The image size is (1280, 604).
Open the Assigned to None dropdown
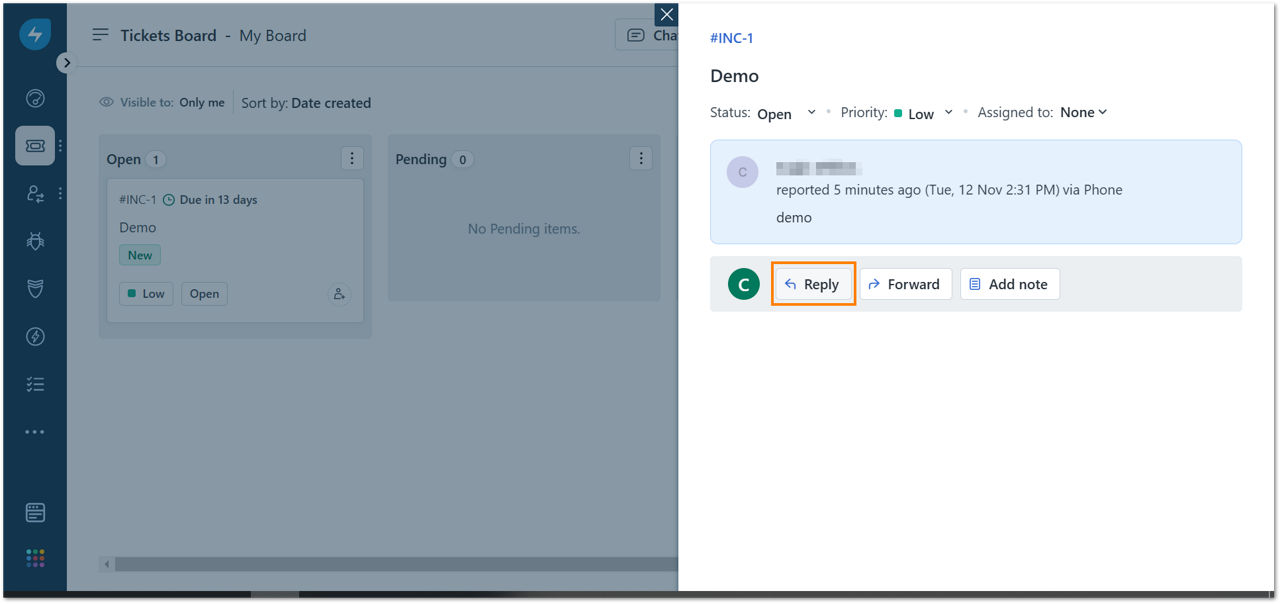tap(1084, 112)
